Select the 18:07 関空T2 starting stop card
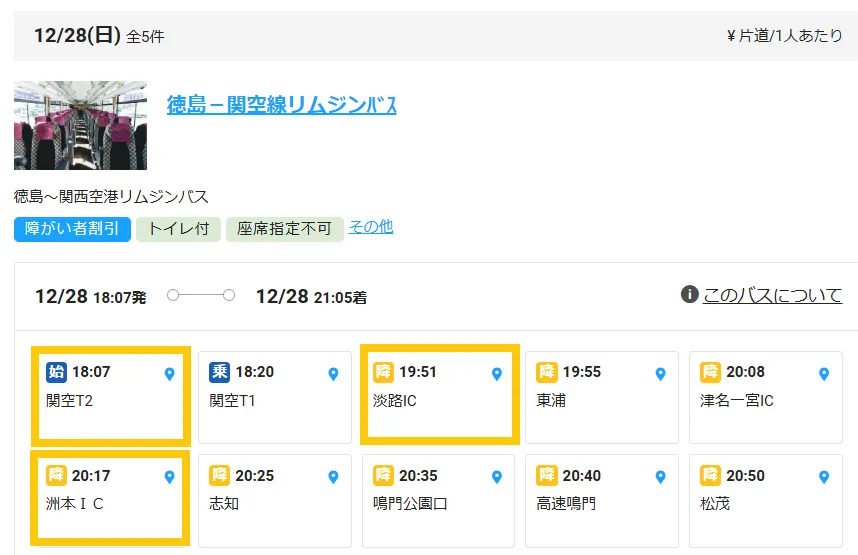 pyautogui.click(x=110, y=395)
